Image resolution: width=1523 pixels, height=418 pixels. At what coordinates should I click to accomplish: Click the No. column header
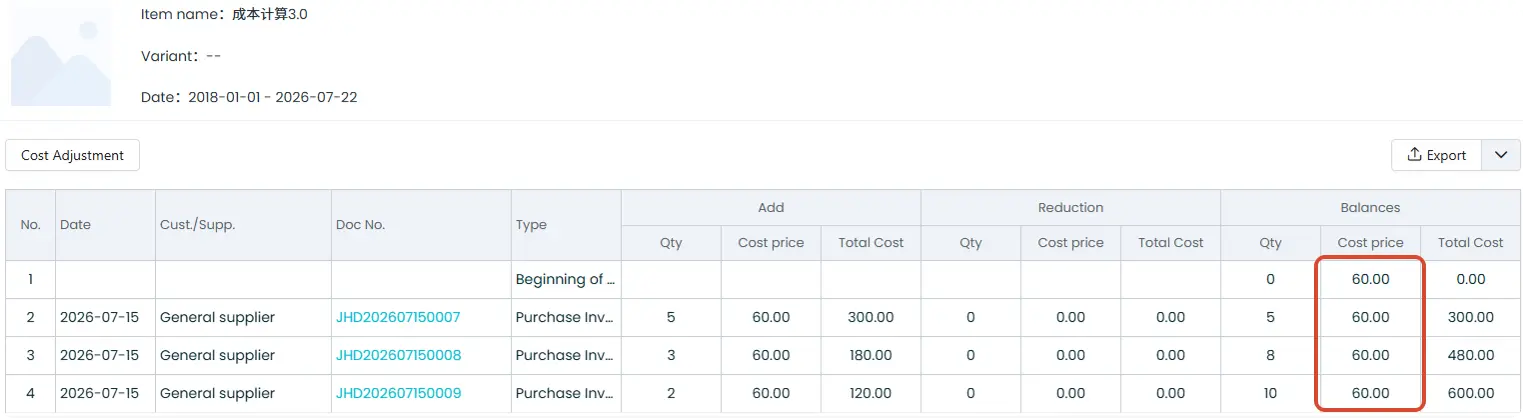point(31,225)
